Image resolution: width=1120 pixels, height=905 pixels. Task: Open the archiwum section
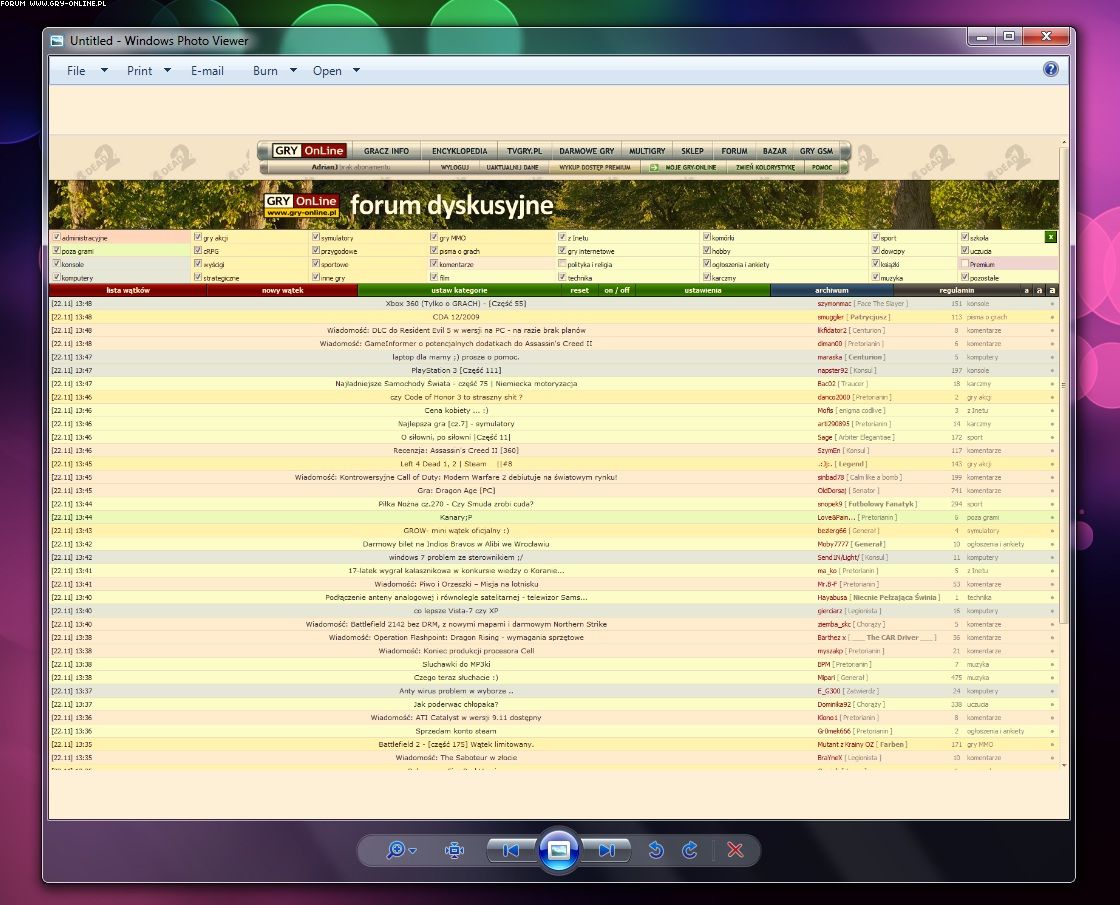coord(832,290)
